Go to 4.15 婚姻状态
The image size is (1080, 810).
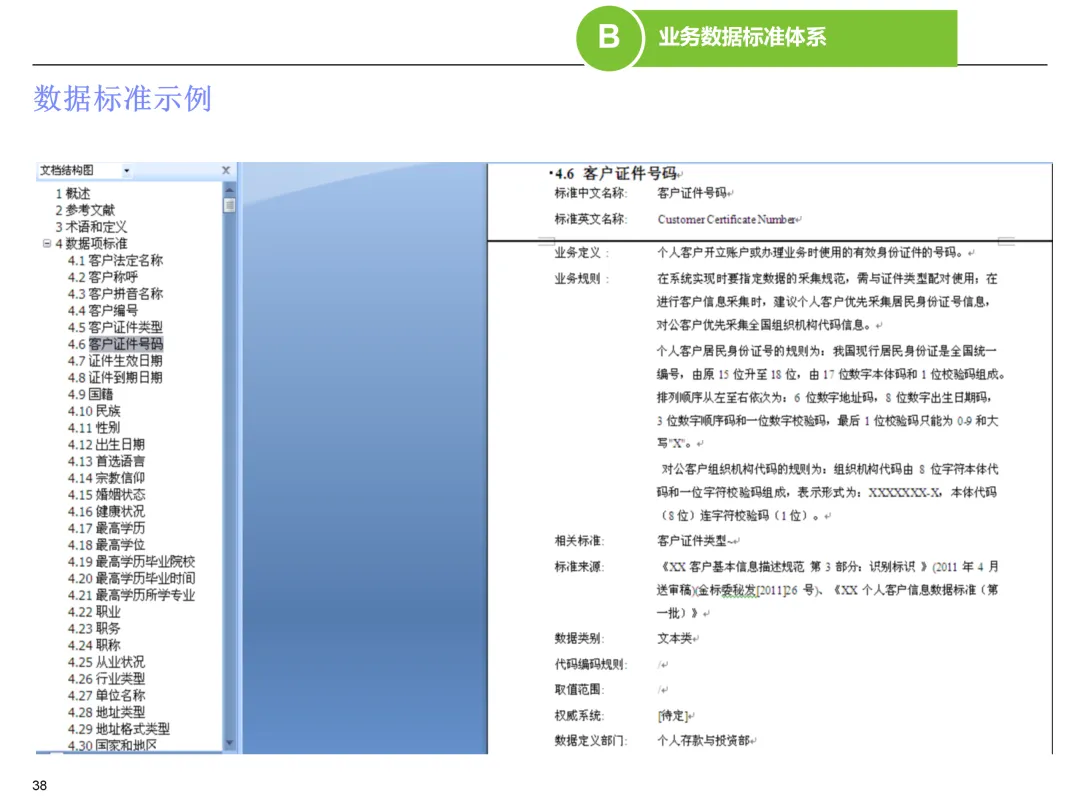pos(107,495)
